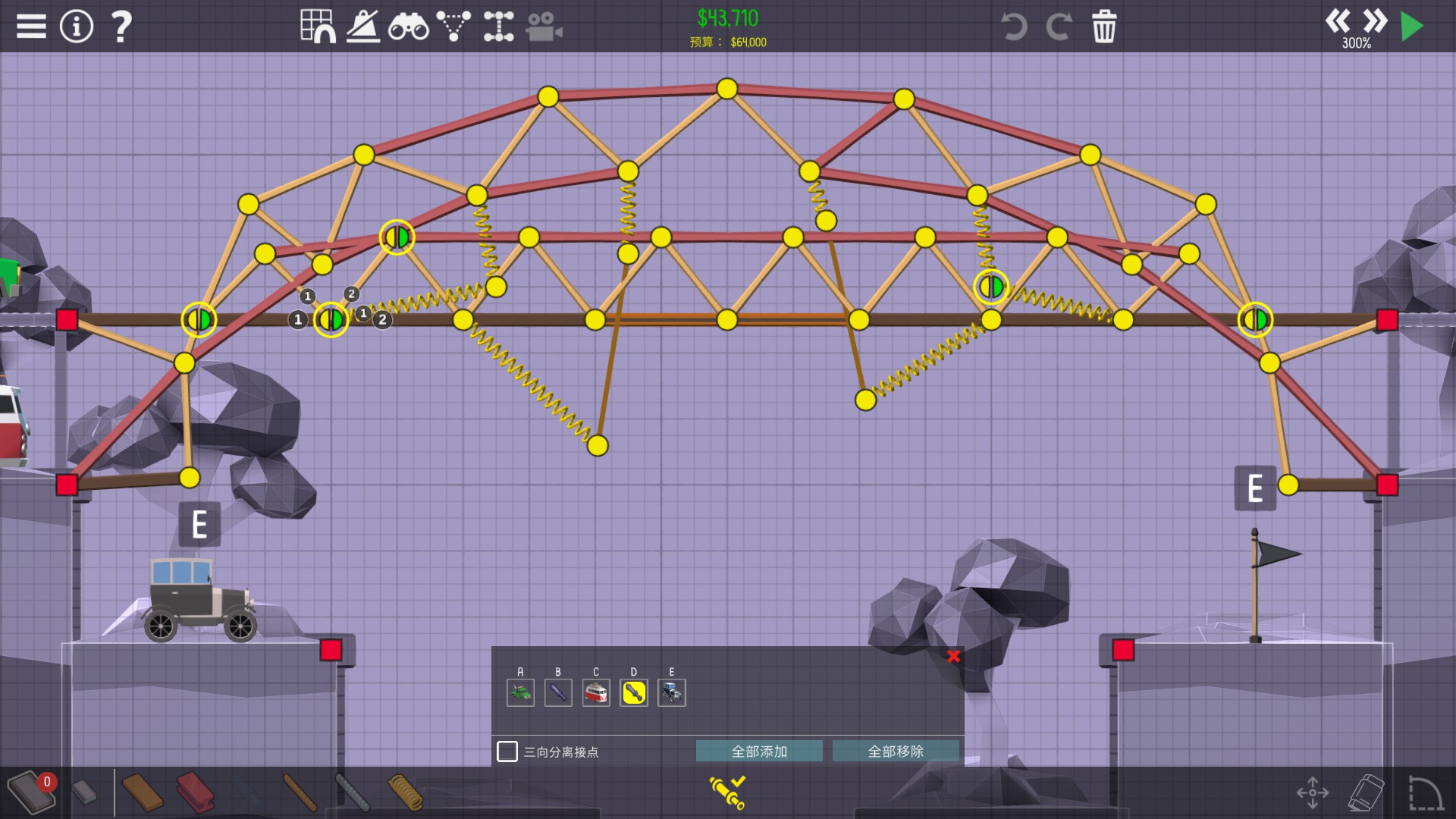Image resolution: width=1456 pixels, height=819 pixels.
Task: Select the spring material in the bottom toolbar
Action: 406,792
